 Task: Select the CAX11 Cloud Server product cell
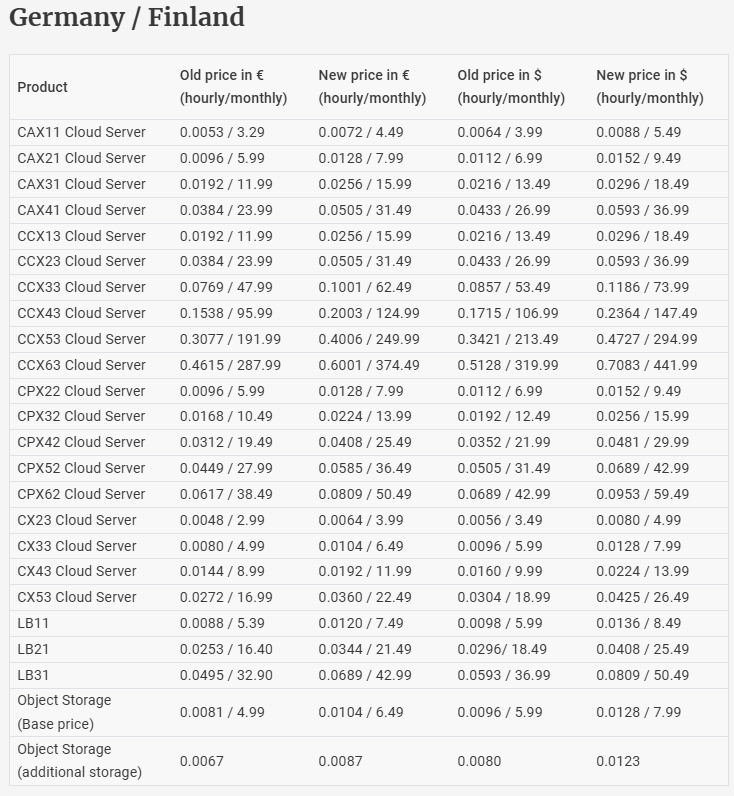81,132
